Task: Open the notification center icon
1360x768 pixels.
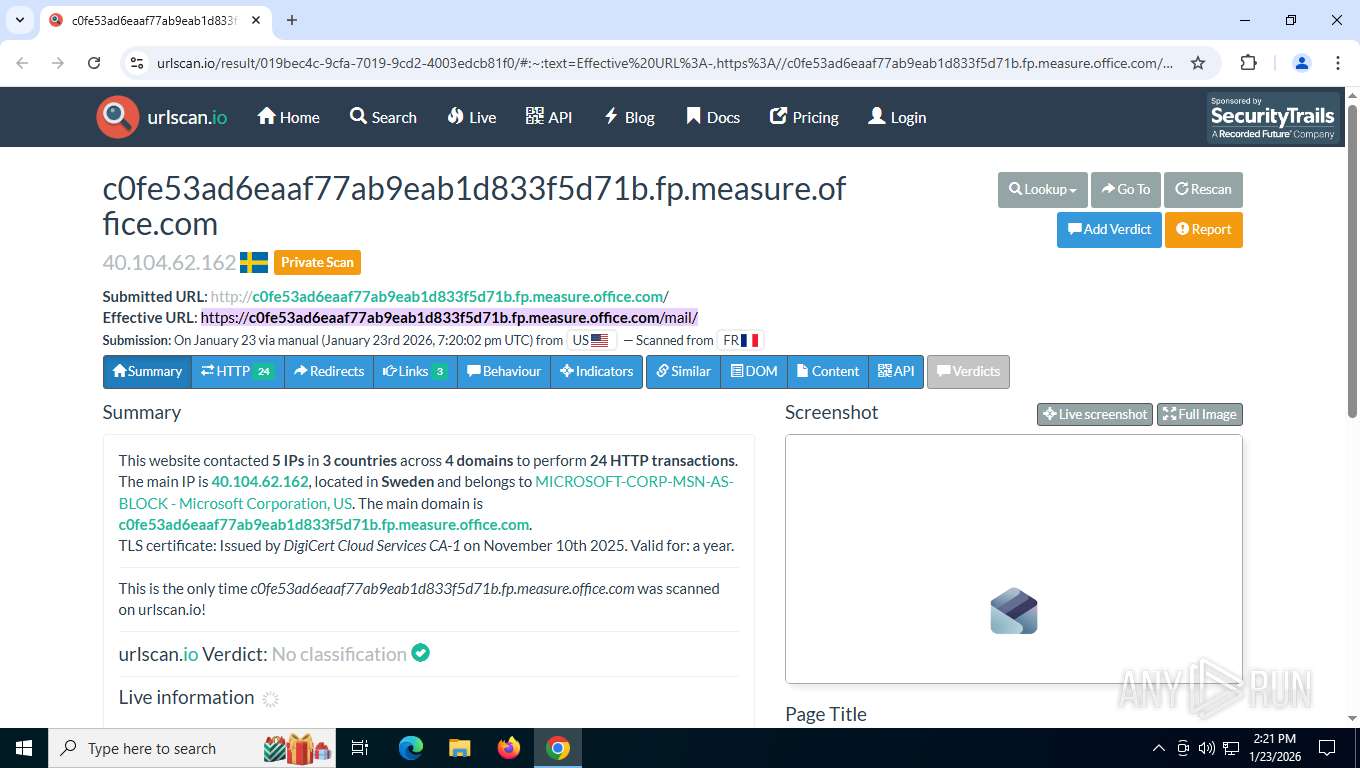Action: [x=1327, y=748]
